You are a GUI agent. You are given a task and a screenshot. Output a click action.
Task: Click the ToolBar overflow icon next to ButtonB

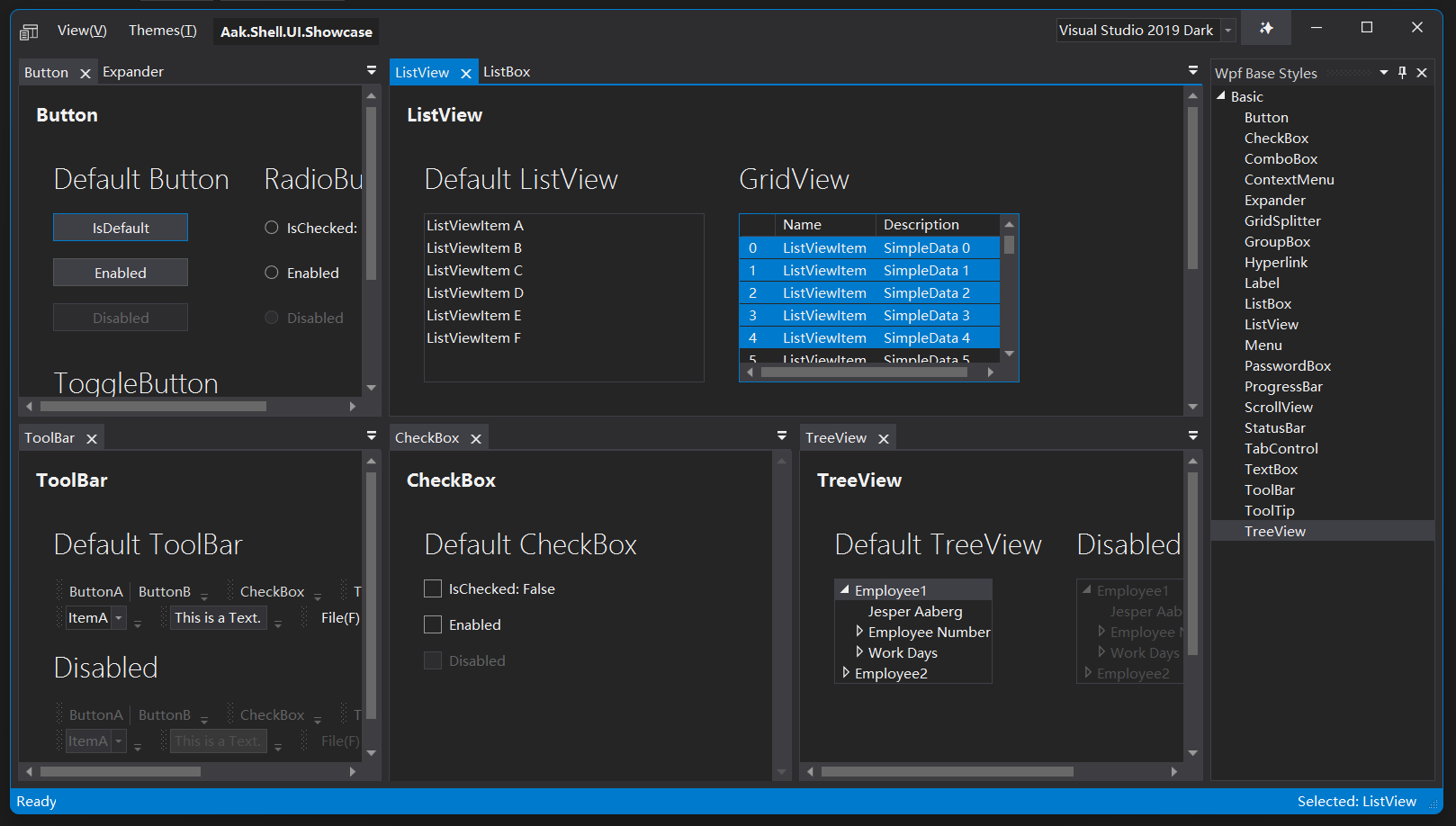tap(204, 595)
